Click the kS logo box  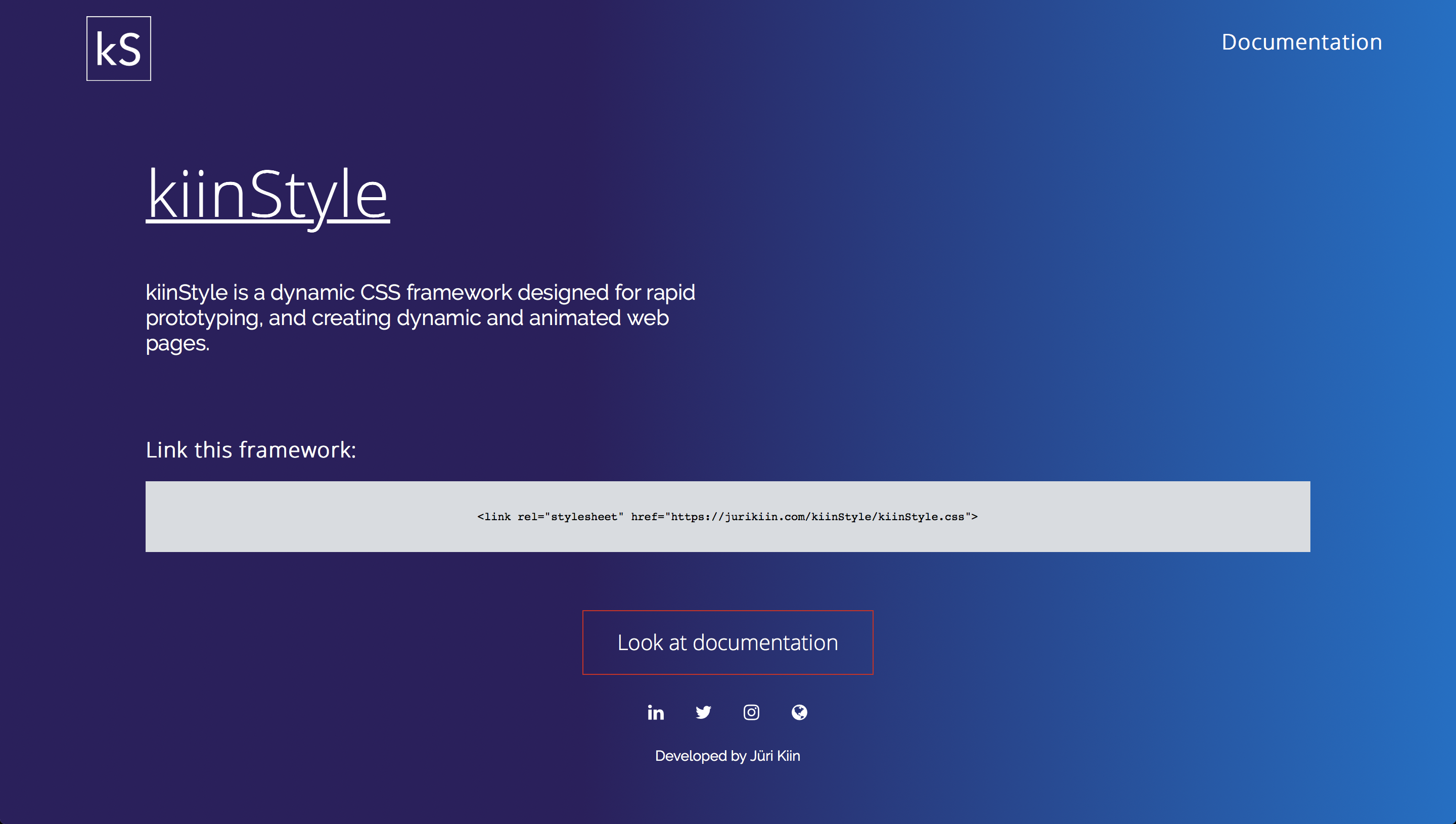119,49
